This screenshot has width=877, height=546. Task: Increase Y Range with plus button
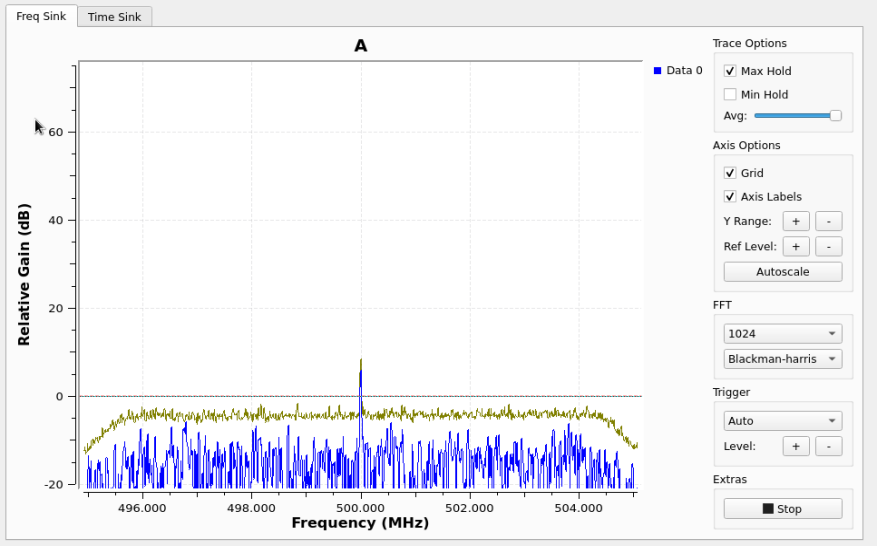796,221
